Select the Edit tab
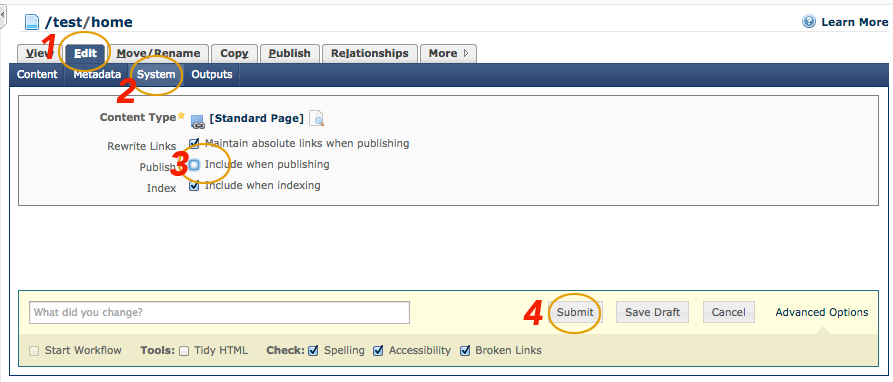Image resolution: width=893 pixels, height=382 pixels. 85,54
